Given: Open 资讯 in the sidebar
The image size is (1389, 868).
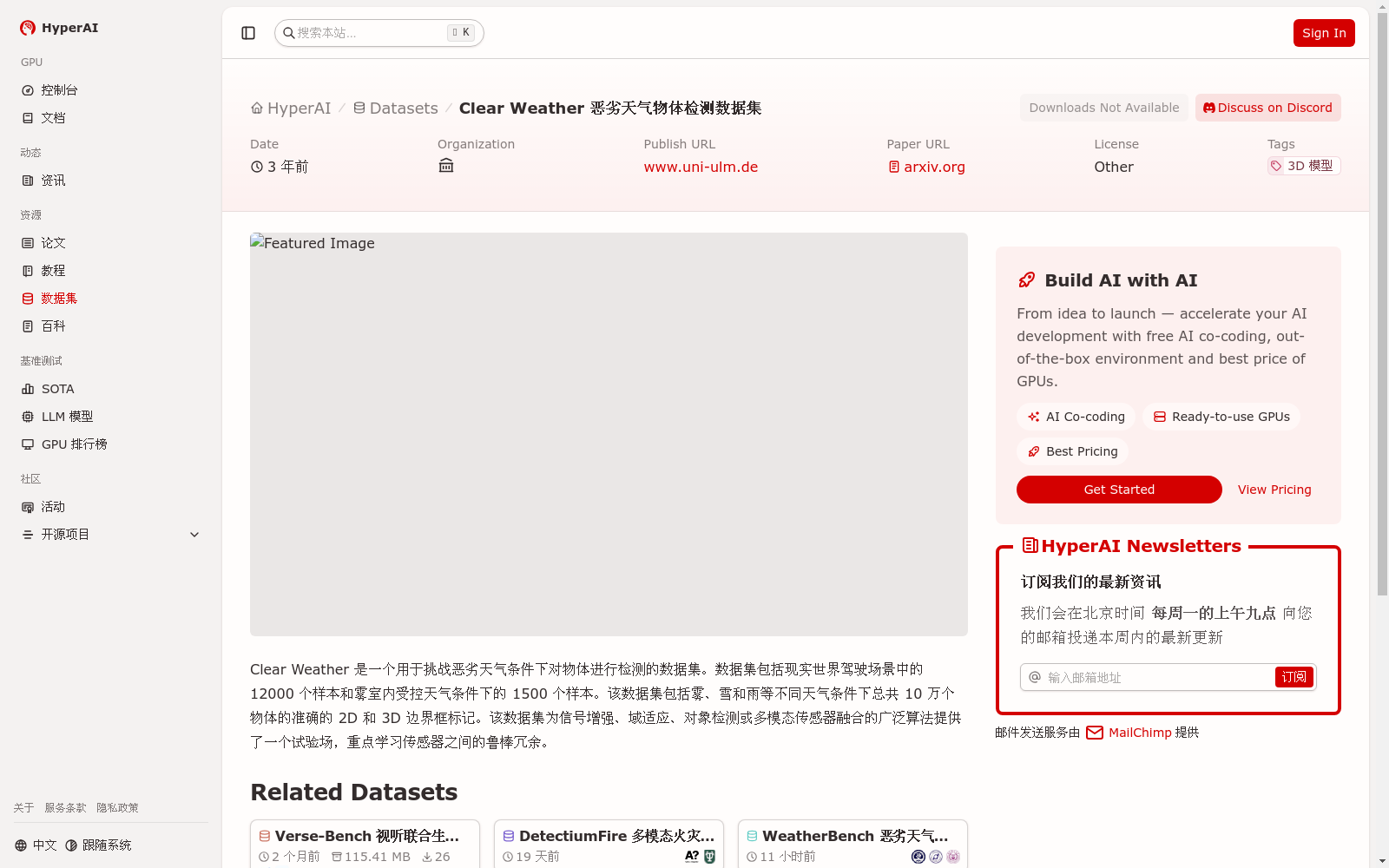Looking at the screenshot, I should click(x=111, y=181).
